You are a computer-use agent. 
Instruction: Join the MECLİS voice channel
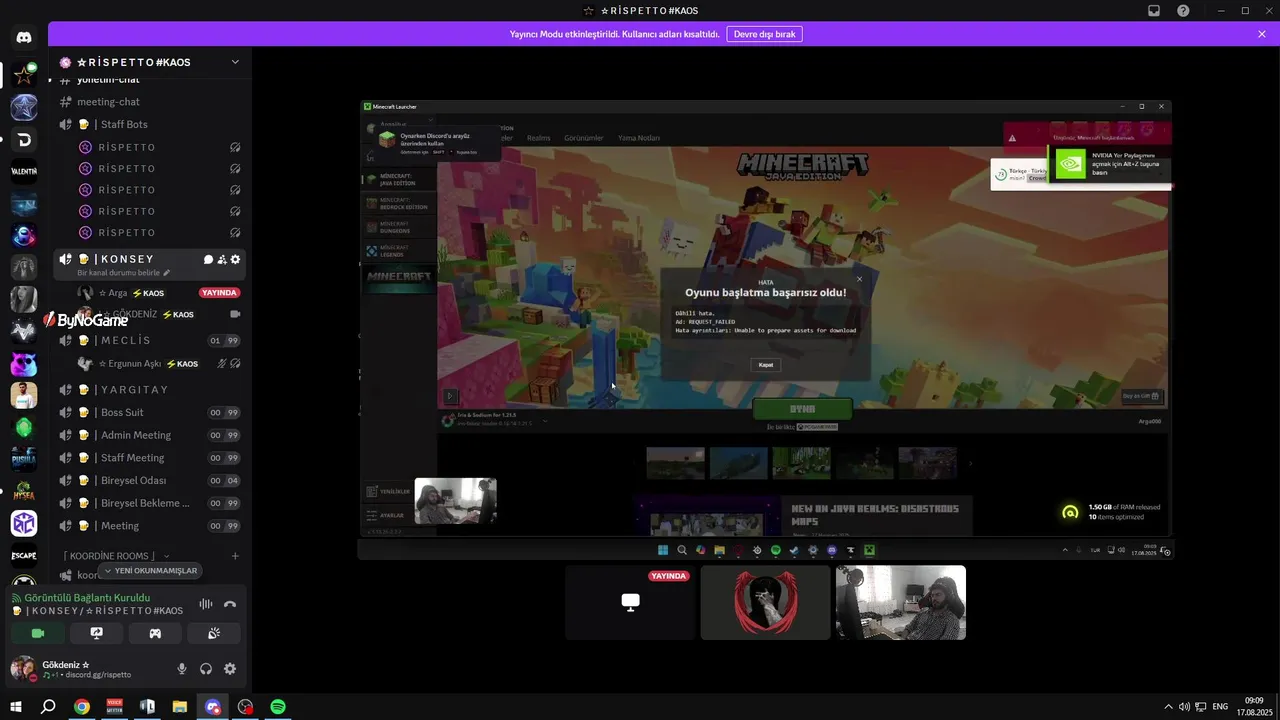pyautogui.click(x=150, y=340)
